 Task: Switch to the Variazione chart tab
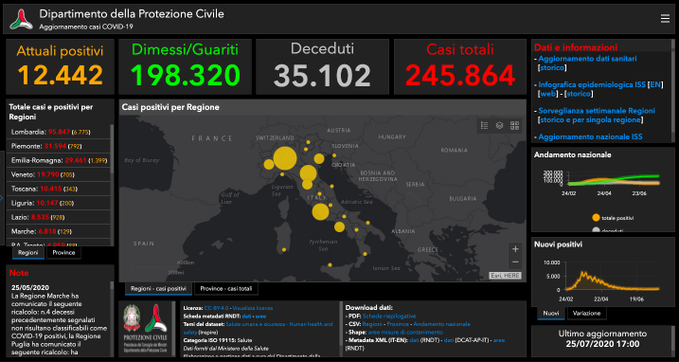(586, 313)
